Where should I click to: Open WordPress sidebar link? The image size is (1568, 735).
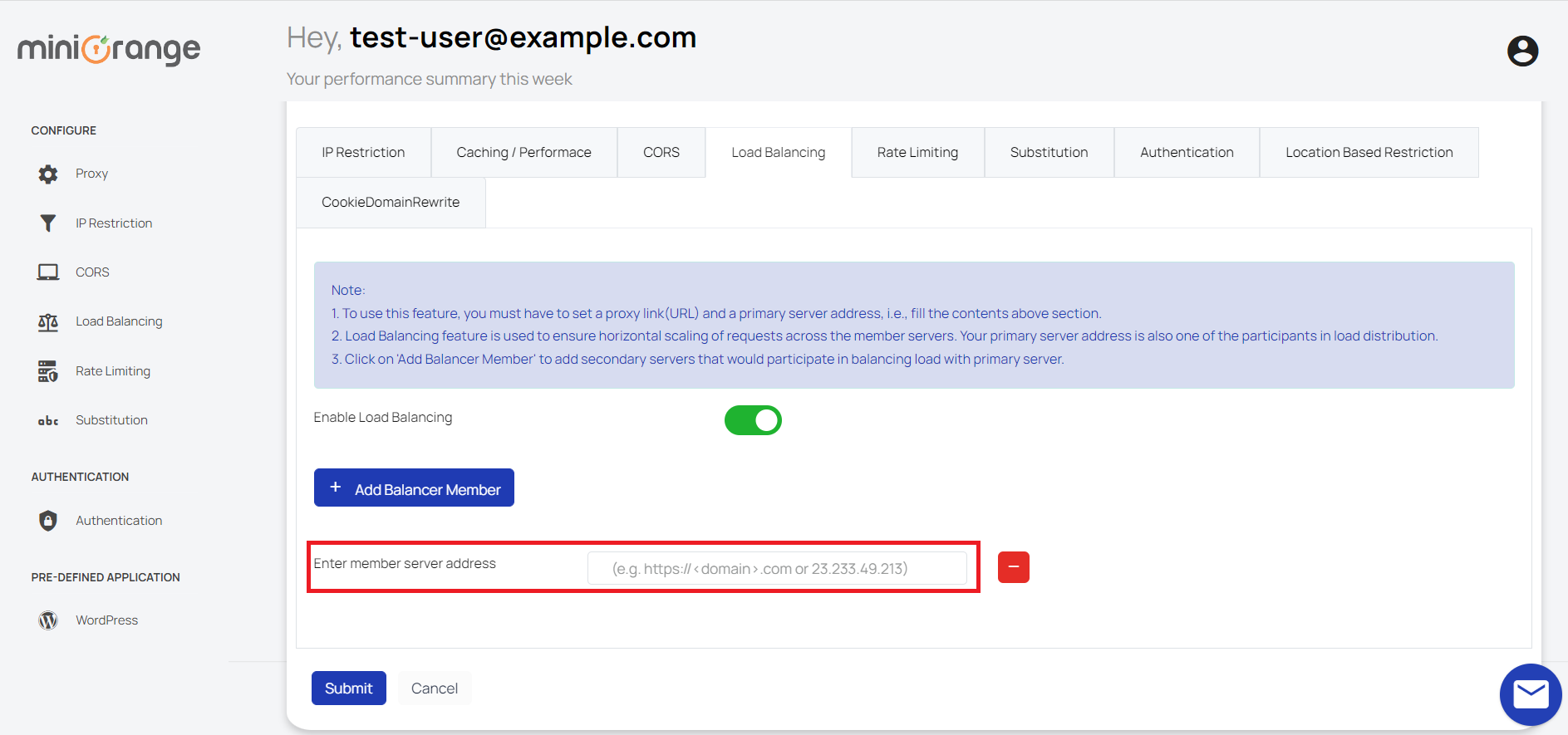tap(106, 620)
